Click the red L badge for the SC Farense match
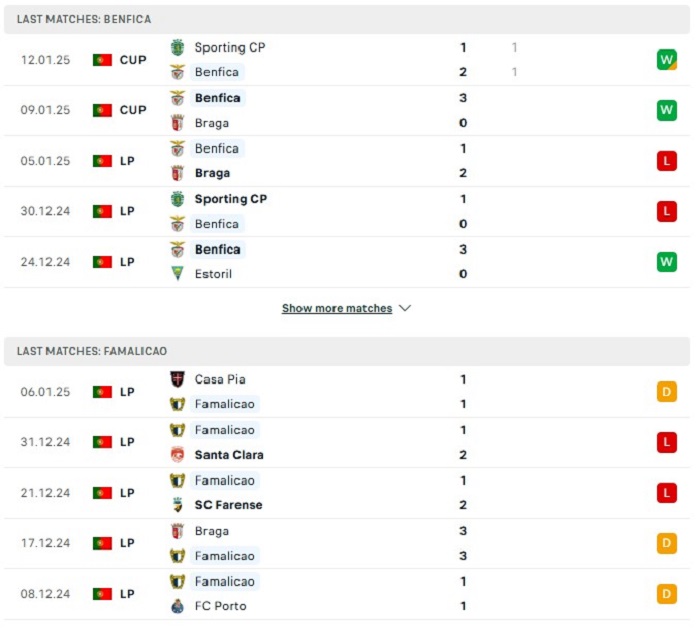This screenshot has height=632, width=700. pos(667,493)
